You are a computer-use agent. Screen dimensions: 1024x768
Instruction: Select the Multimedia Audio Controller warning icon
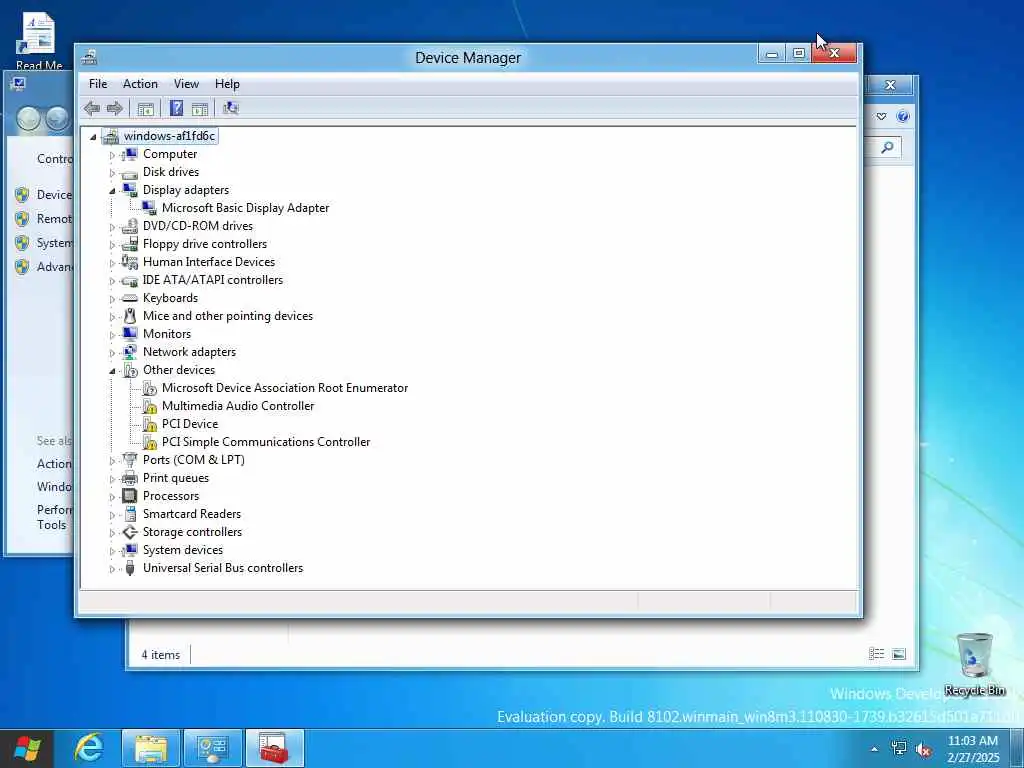coord(149,406)
